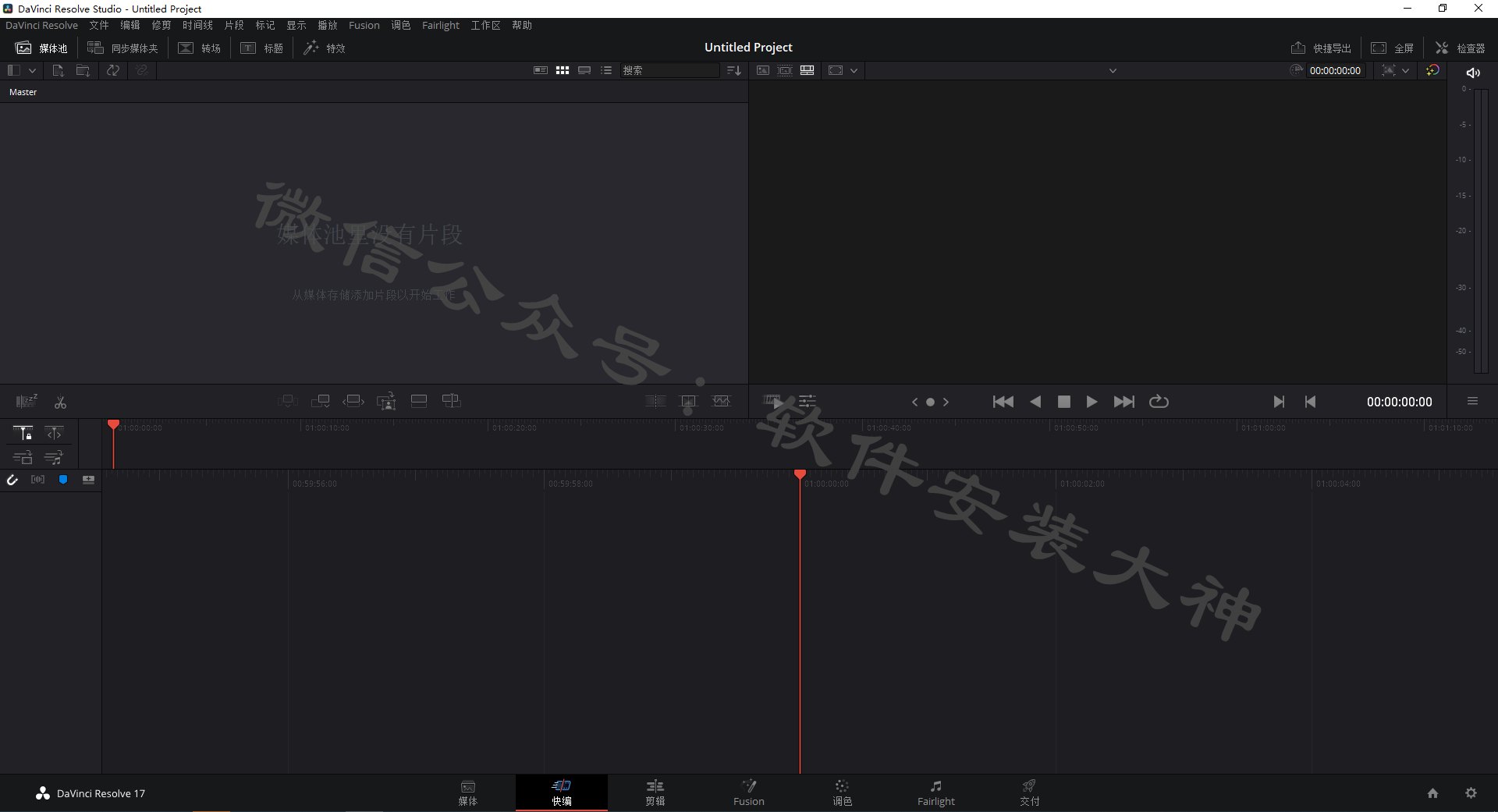The image size is (1498, 812).
Task: Click the fast review icon
Action: pos(772,401)
